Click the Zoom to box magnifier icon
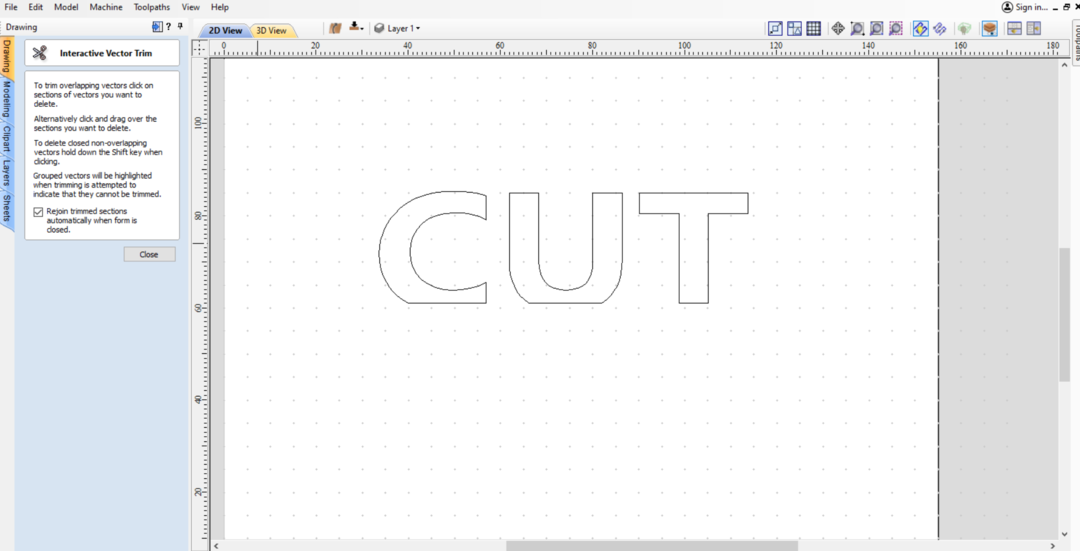Viewport: 1080px width, 551px height. click(x=857, y=29)
